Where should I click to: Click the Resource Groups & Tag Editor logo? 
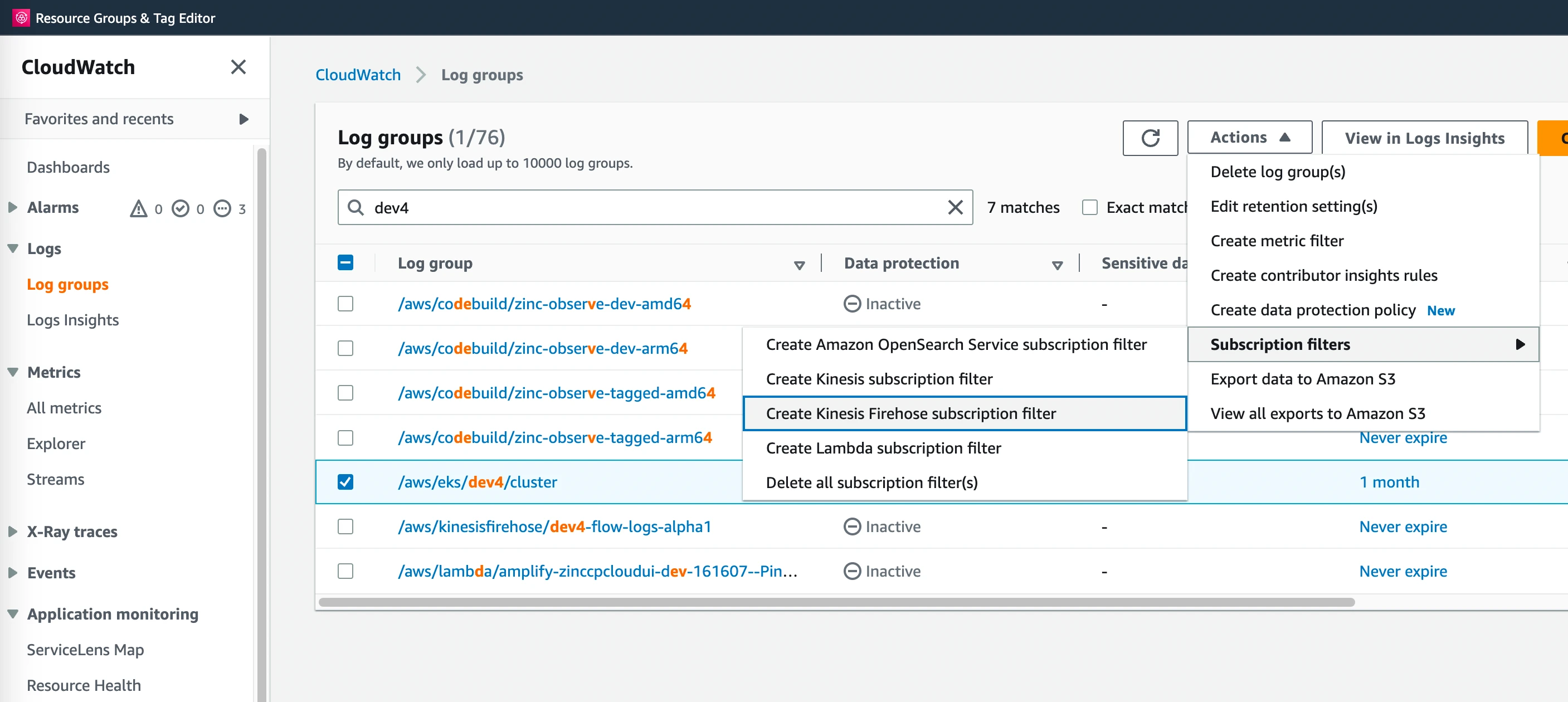click(x=22, y=18)
